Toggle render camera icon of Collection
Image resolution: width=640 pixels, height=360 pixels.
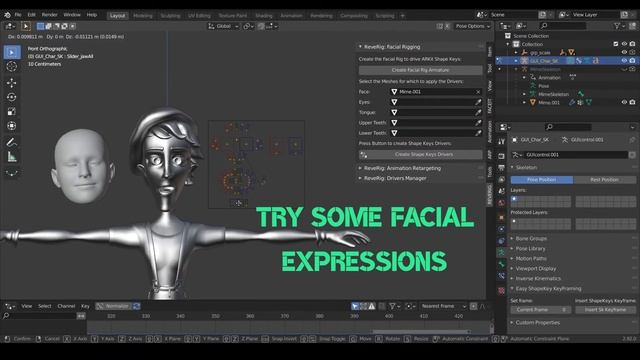click(x=632, y=44)
